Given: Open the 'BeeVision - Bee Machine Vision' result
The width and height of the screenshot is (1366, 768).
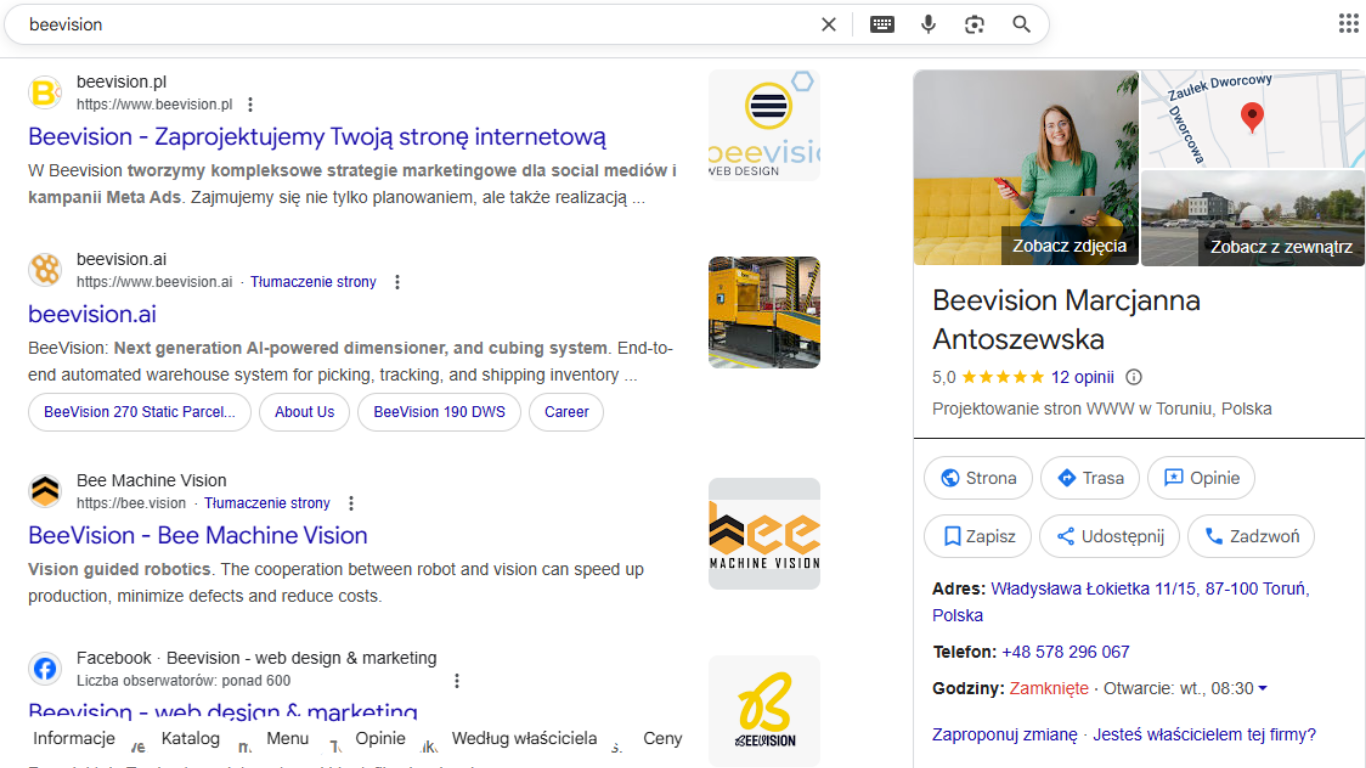Looking at the screenshot, I should pyautogui.click(x=198, y=535).
